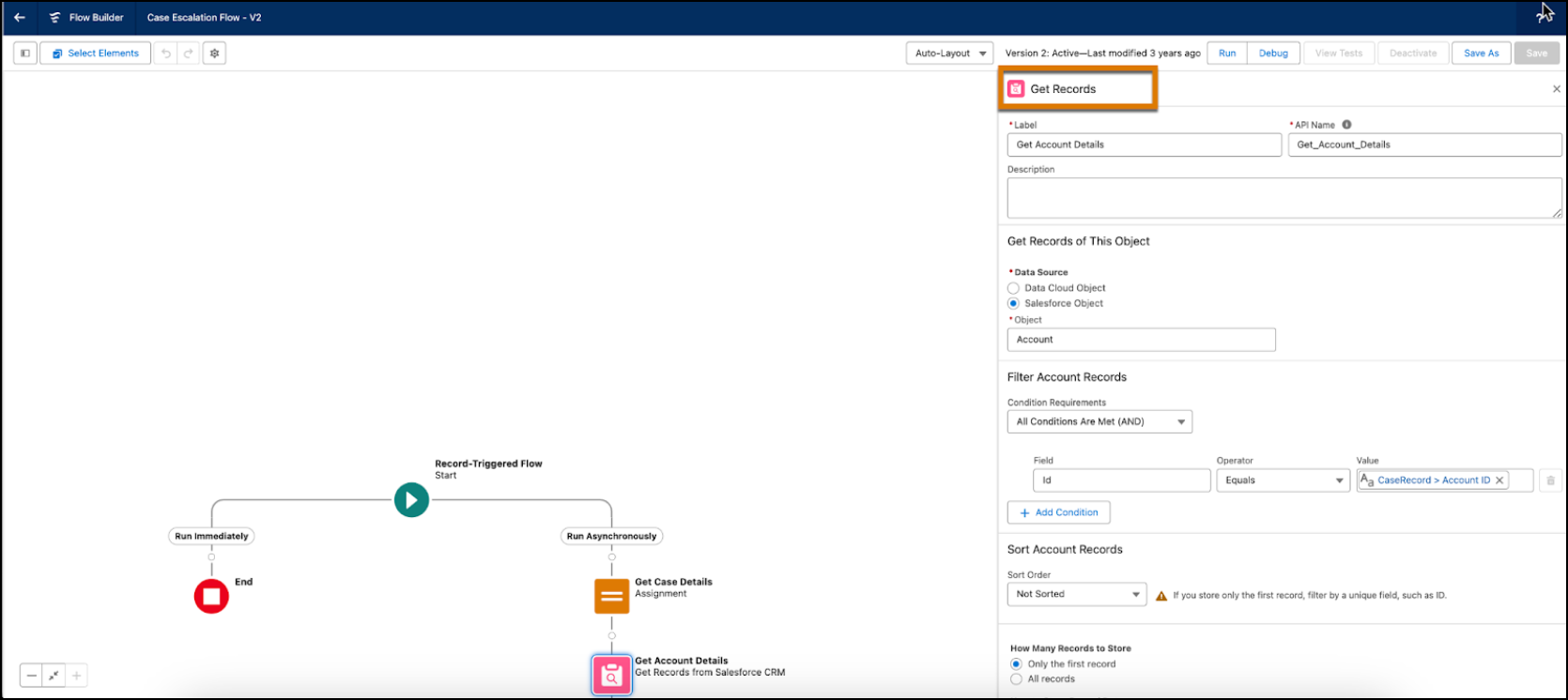Redo the last canvas change
This screenshot has height=700, width=1568.
tap(189, 53)
